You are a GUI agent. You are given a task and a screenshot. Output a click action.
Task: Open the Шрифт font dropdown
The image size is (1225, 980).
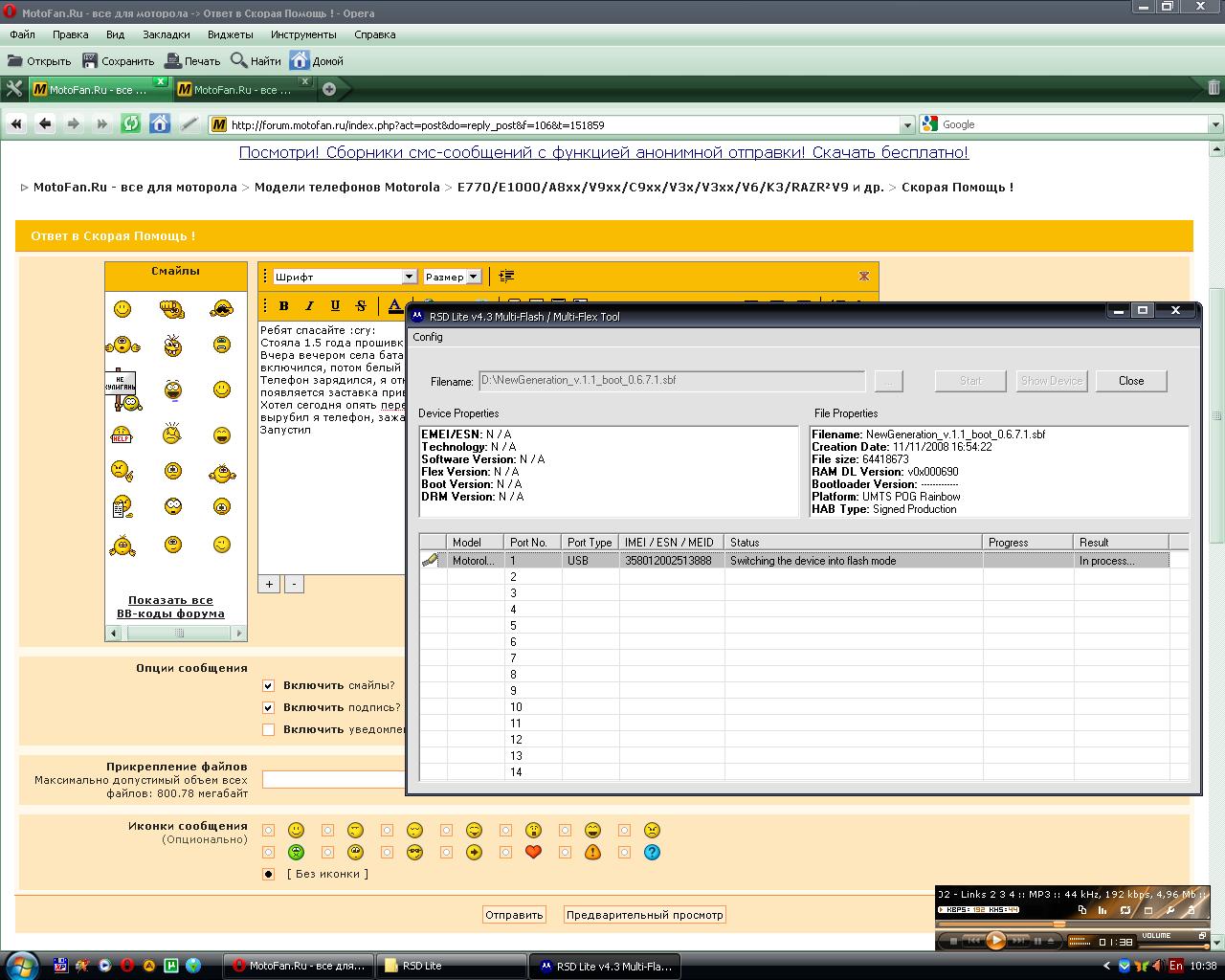(345, 277)
